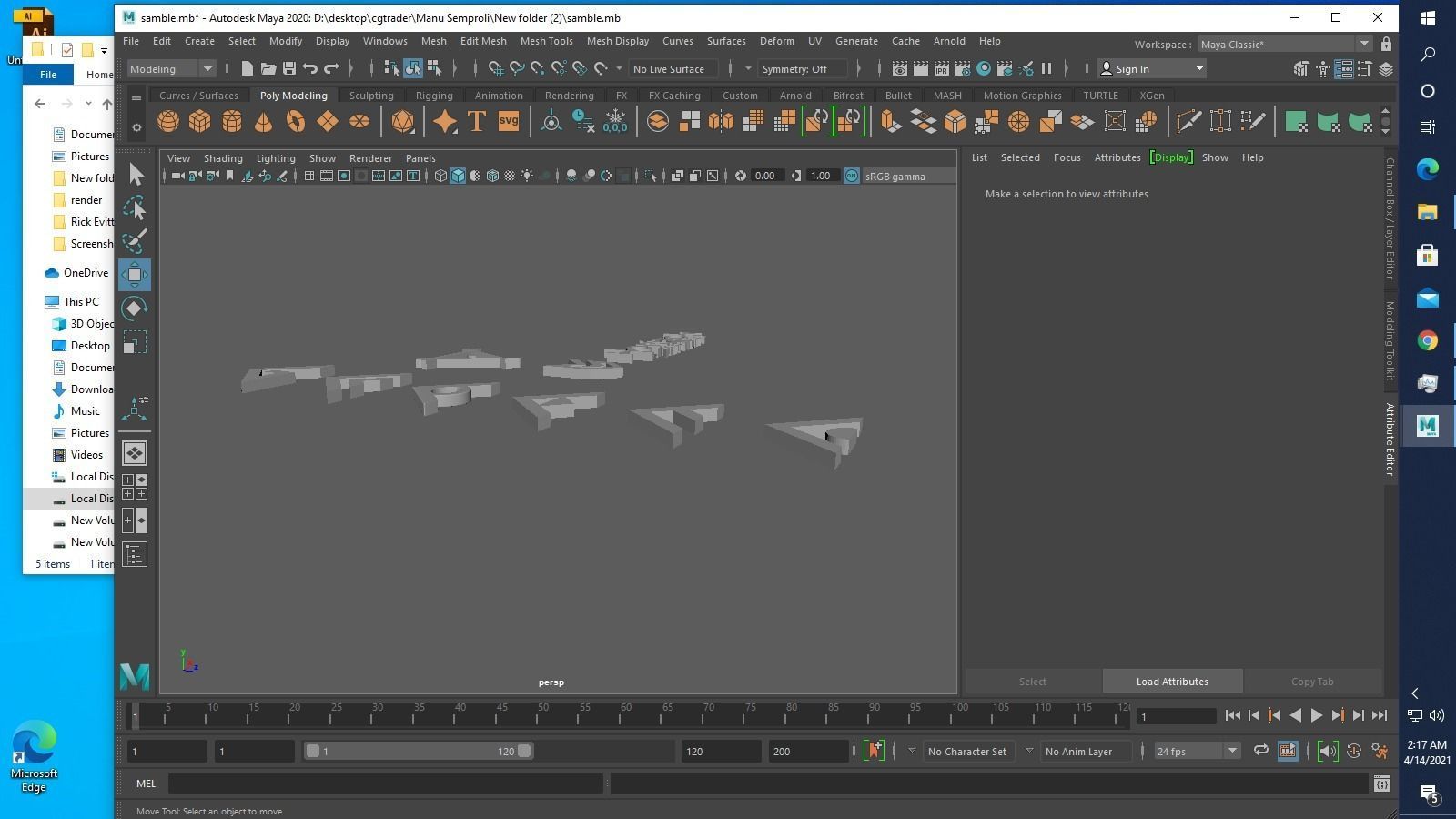Image resolution: width=1456 pixels, height=819 pixels.
Task: Click the range slider right end handle
Action: click(x=524, y=751)
